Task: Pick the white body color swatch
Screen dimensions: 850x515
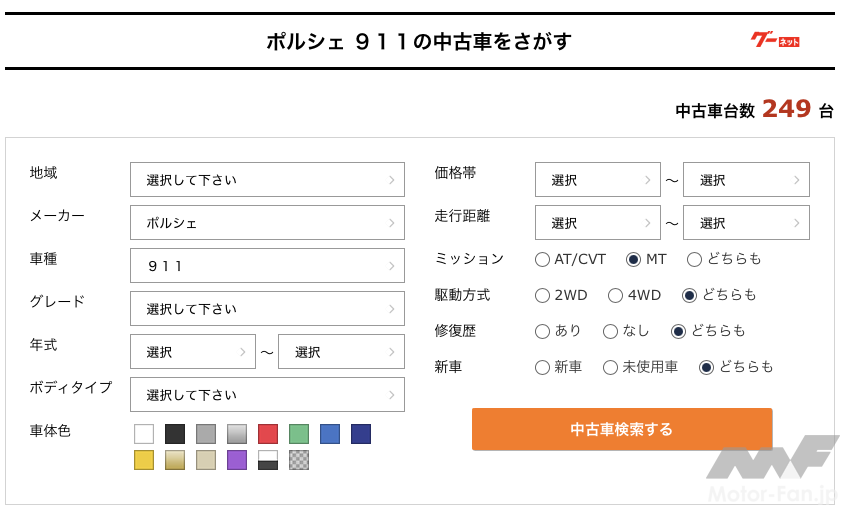Action: (144, 434)
